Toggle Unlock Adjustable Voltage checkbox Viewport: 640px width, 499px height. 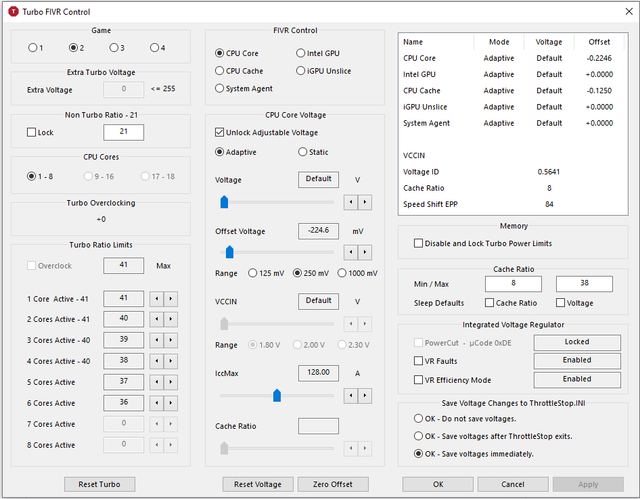pyautogui.click(x=221, y=132)
